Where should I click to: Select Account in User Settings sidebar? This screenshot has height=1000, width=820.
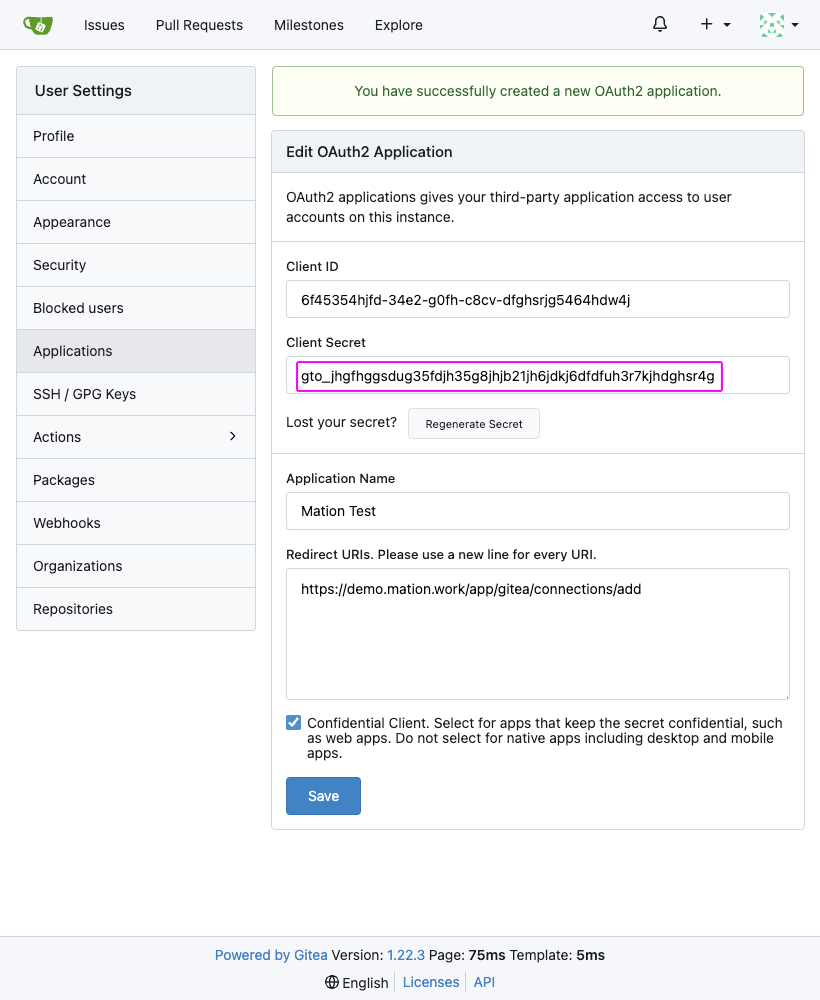click(136, 179)
